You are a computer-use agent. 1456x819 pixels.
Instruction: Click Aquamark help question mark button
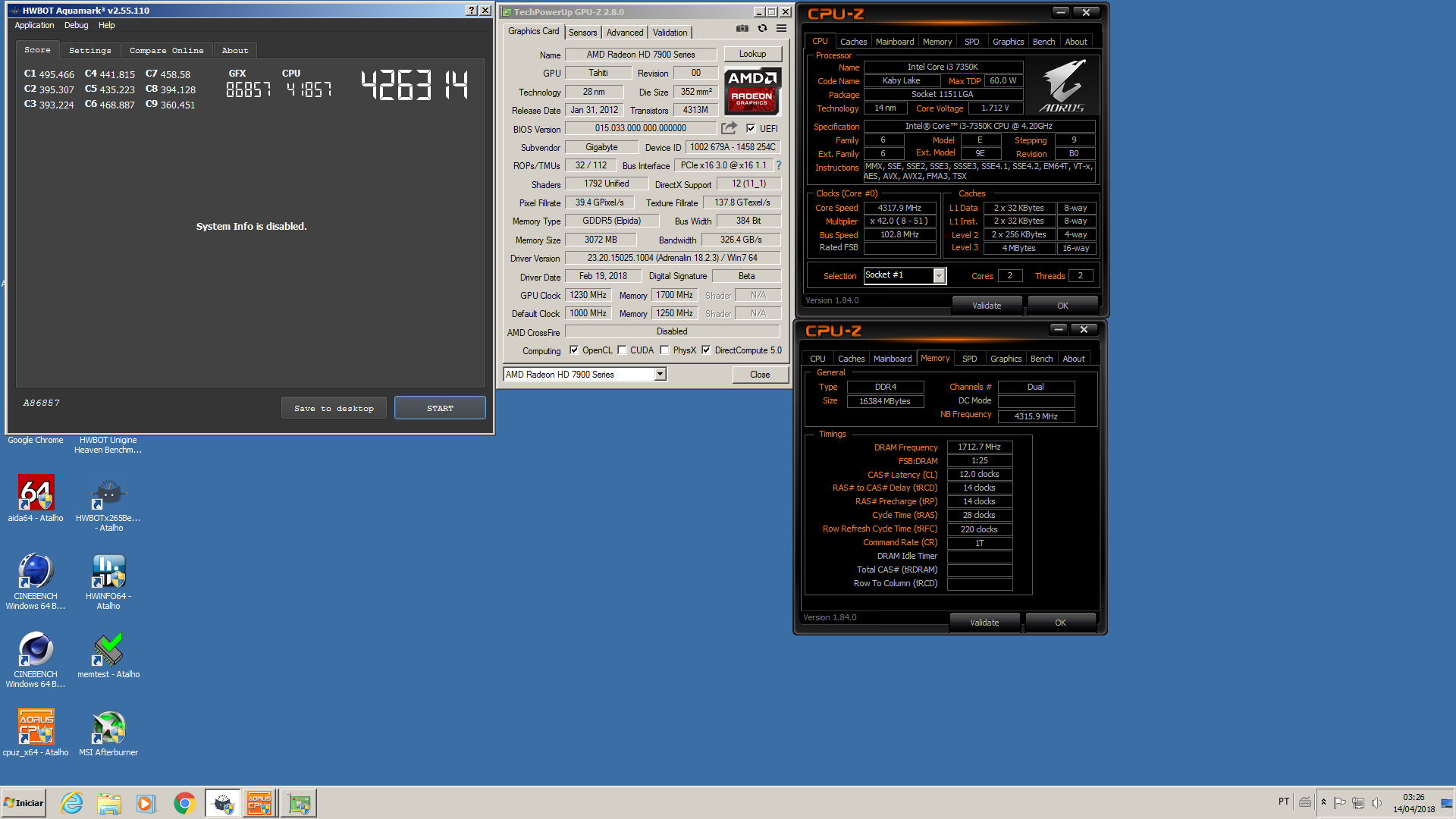point(472,11)
